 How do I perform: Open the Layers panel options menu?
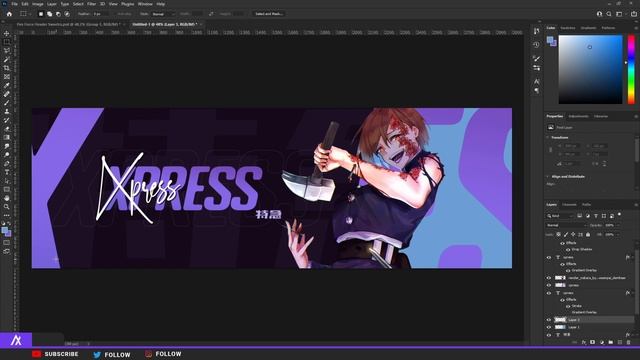pyautogui.click(x=636, y=205)
